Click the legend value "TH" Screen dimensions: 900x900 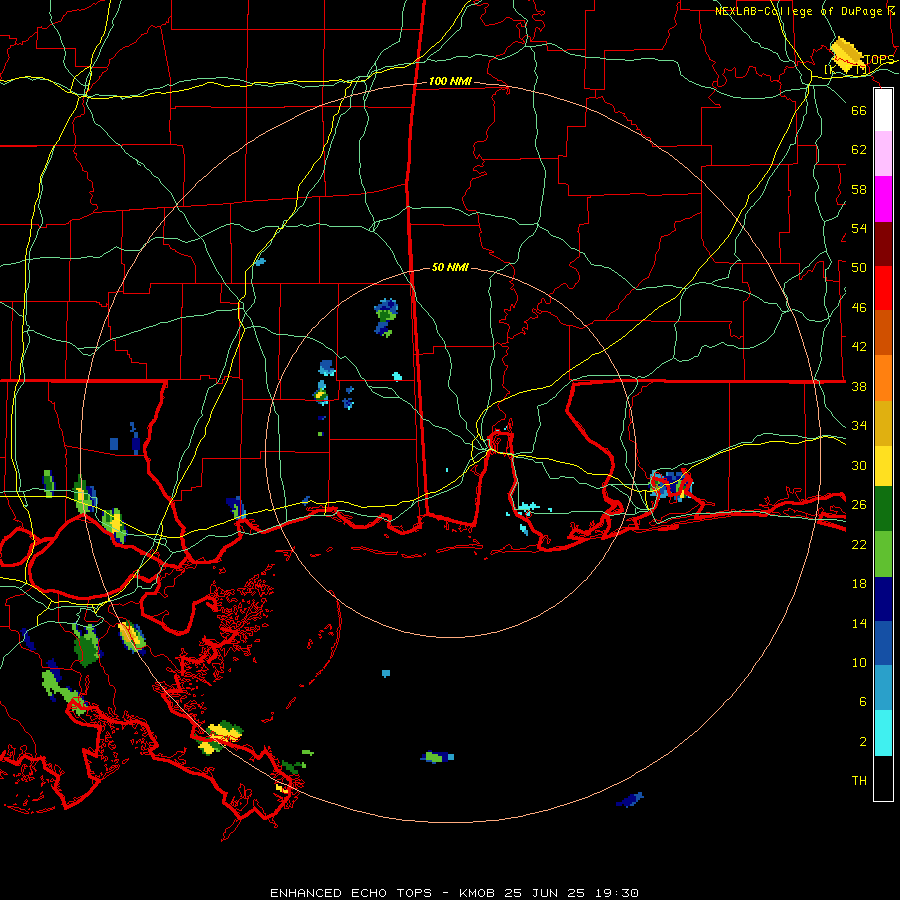pos(859,780)
